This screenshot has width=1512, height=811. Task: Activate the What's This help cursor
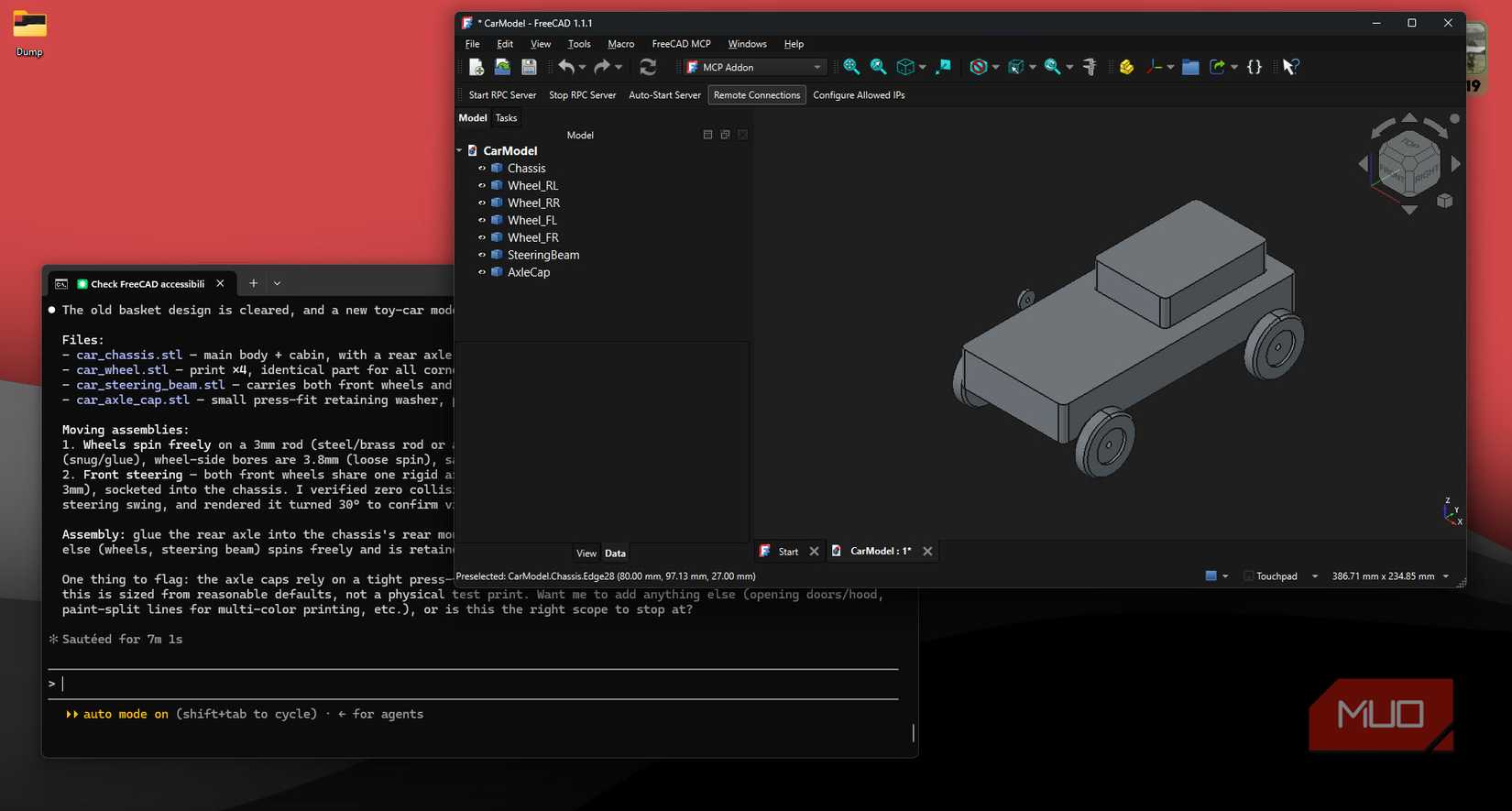[1290, 67]
